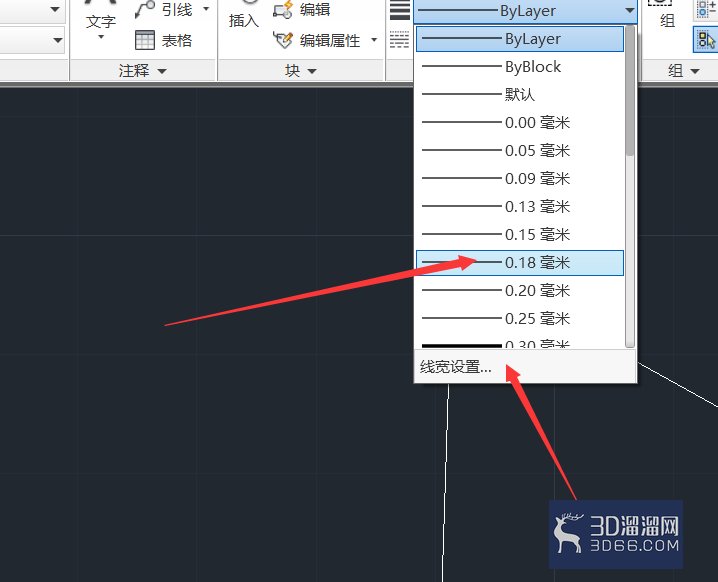Open 线宽设置... lineweight settings
This screenshot has width=718, height=582.
click(525, 367)
